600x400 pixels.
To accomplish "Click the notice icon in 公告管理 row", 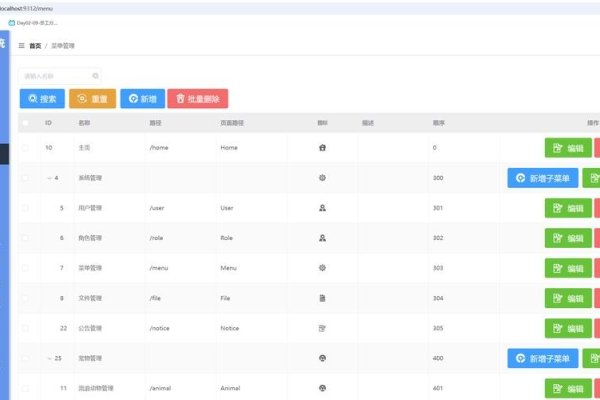I will 322,328.
